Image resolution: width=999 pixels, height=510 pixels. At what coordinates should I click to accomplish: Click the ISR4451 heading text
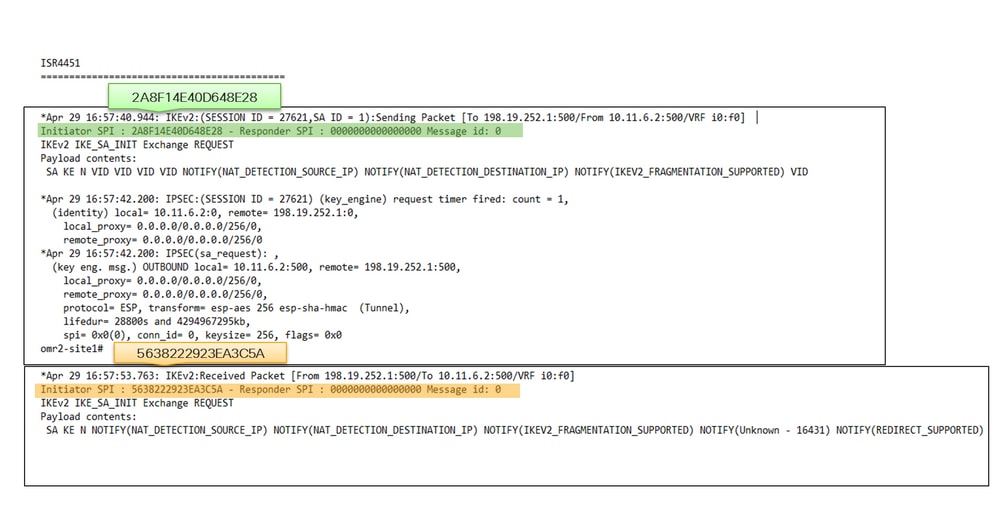(61, 63)
